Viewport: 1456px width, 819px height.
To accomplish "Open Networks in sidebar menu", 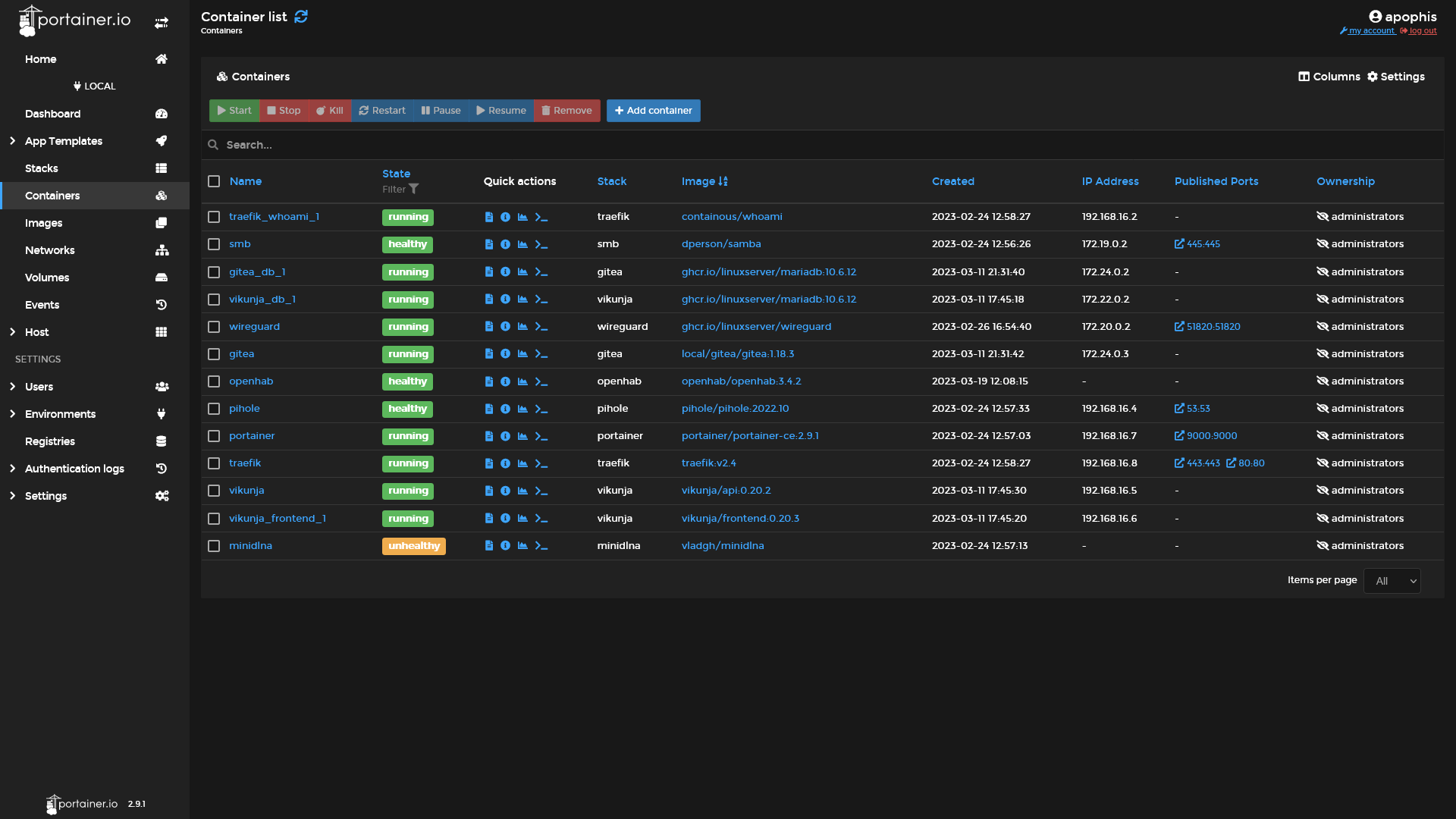I will point(95,250).
